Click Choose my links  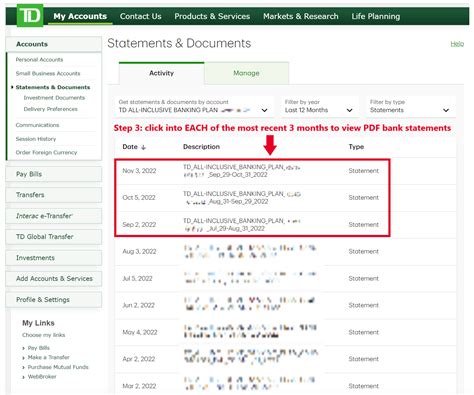click(44, 335)
